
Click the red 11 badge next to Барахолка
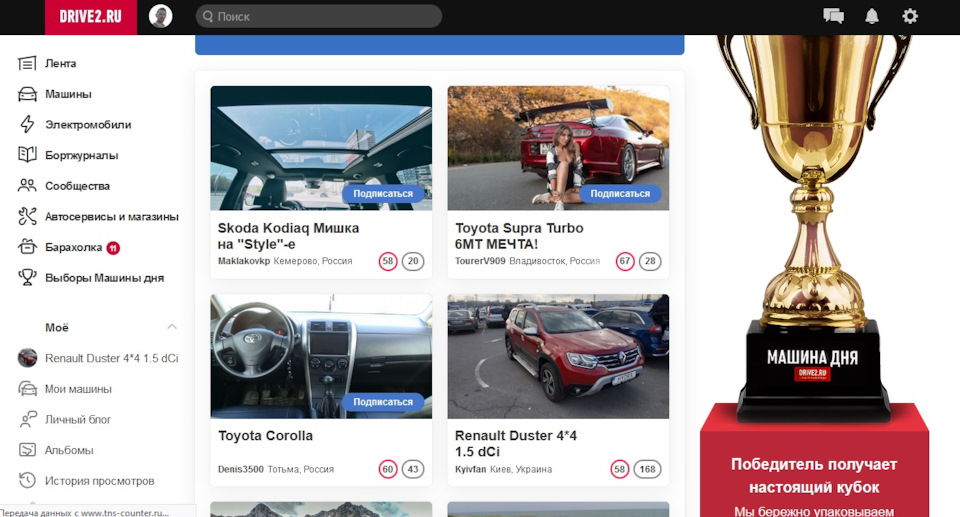coord(113,247)
